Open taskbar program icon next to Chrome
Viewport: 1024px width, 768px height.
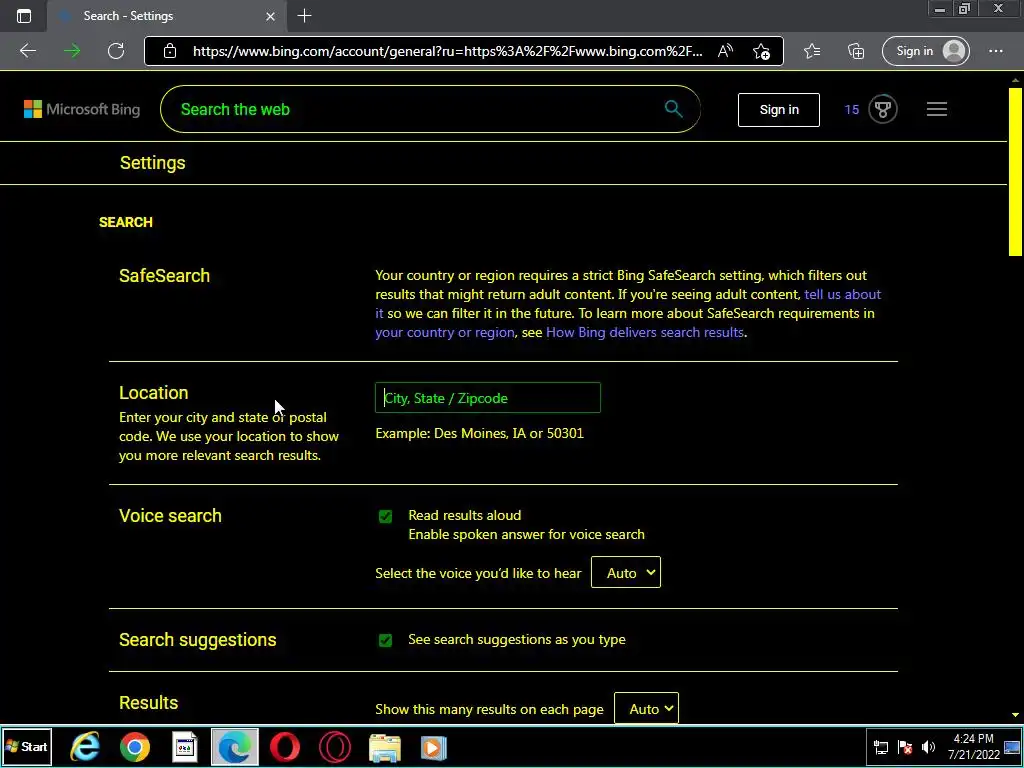(185, 747)
